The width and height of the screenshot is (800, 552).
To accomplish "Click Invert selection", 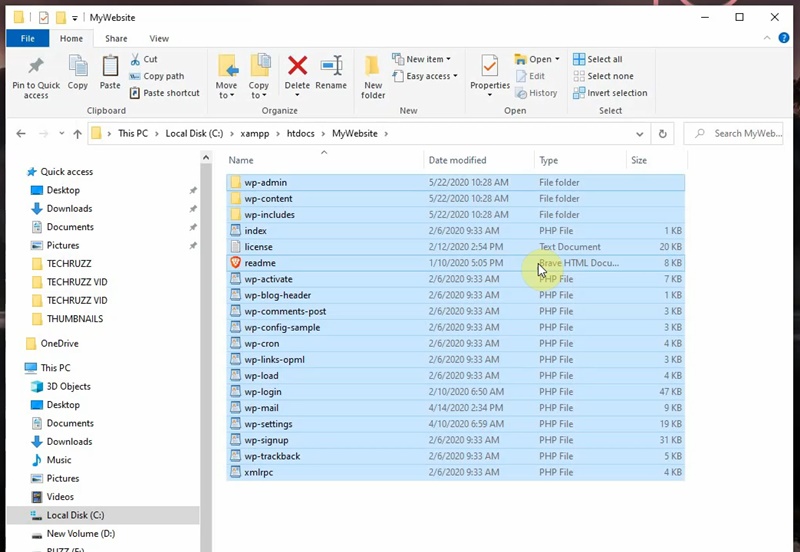I will (x=610, y=93).
